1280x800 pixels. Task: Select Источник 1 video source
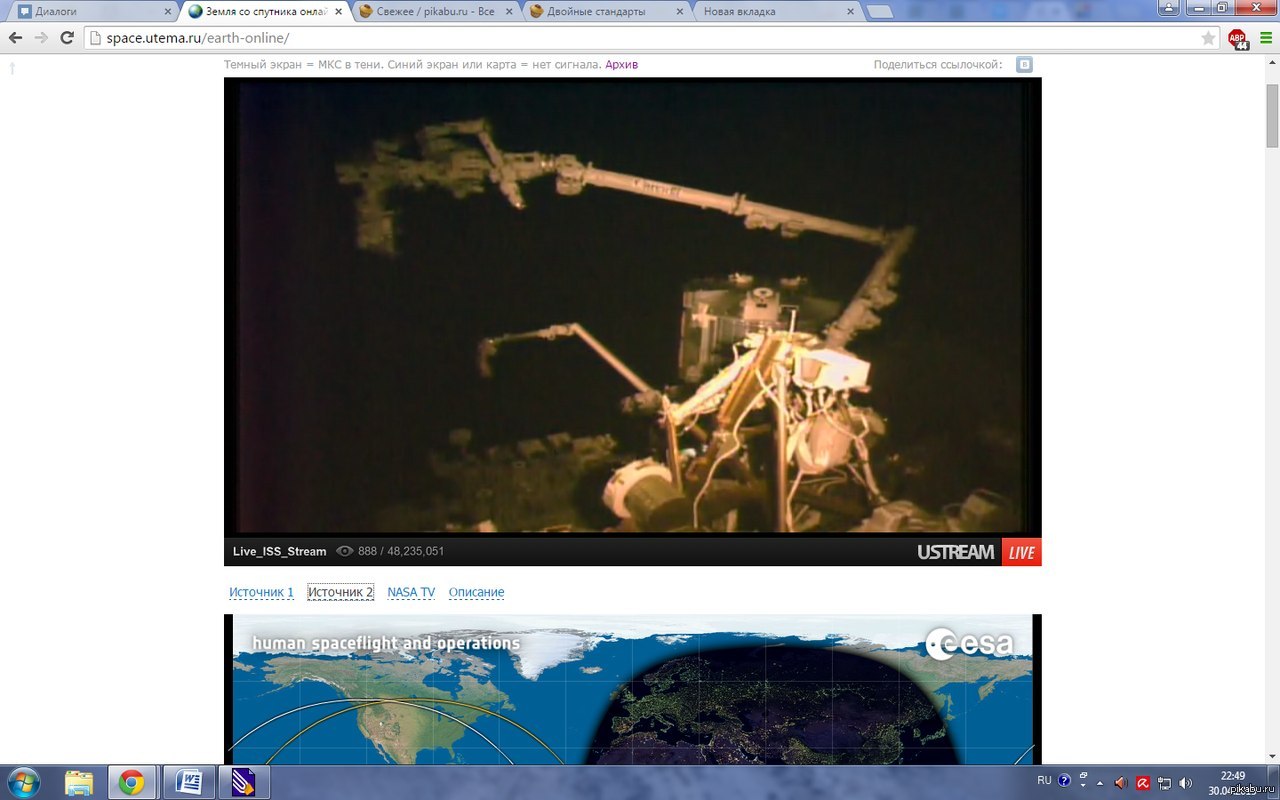coord(261,592)
